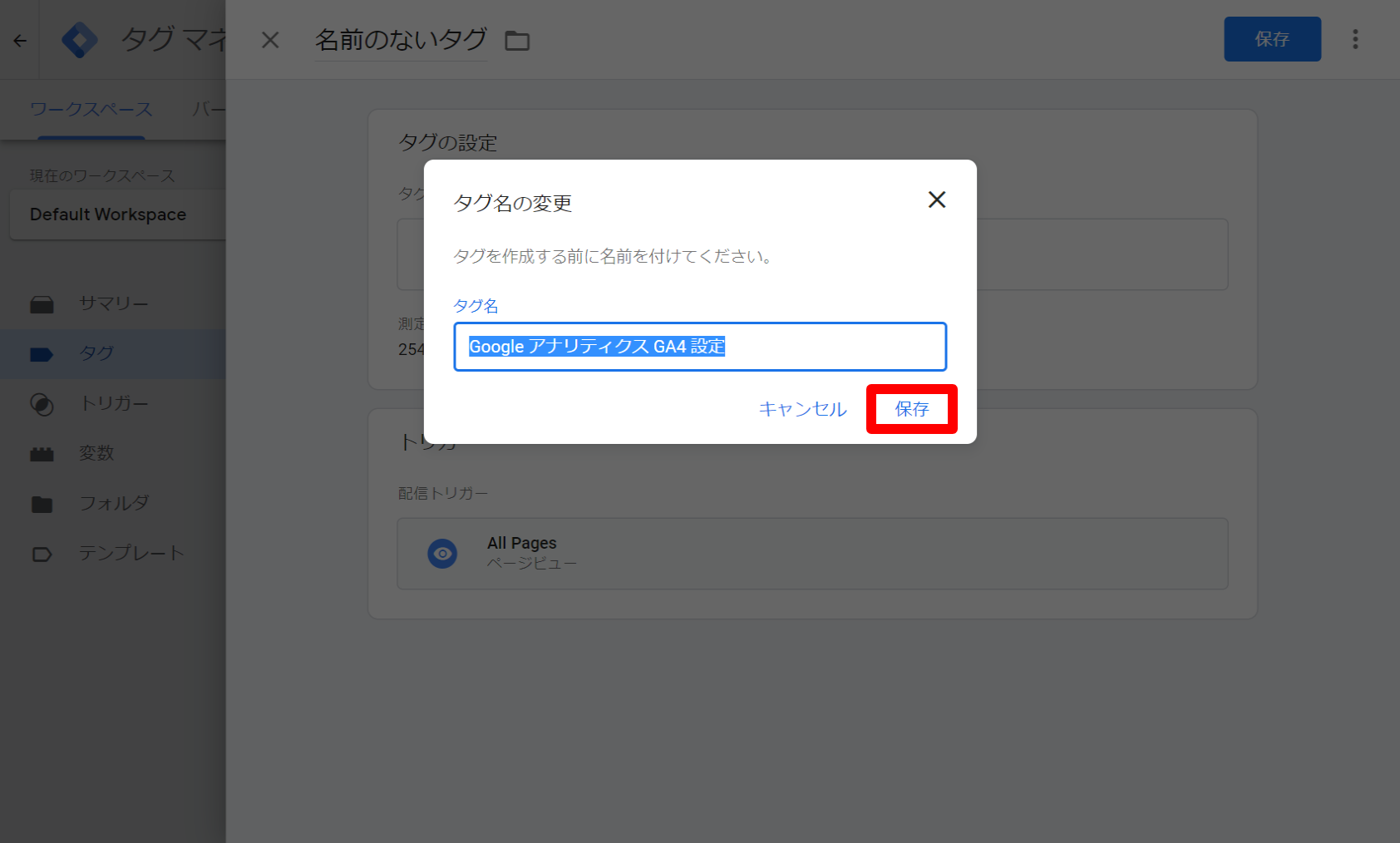The width and height of the screenshot is (1400, 843).
Task: Click the 変数 block icon
Action: pyautogui.click(x=42, y=454)
